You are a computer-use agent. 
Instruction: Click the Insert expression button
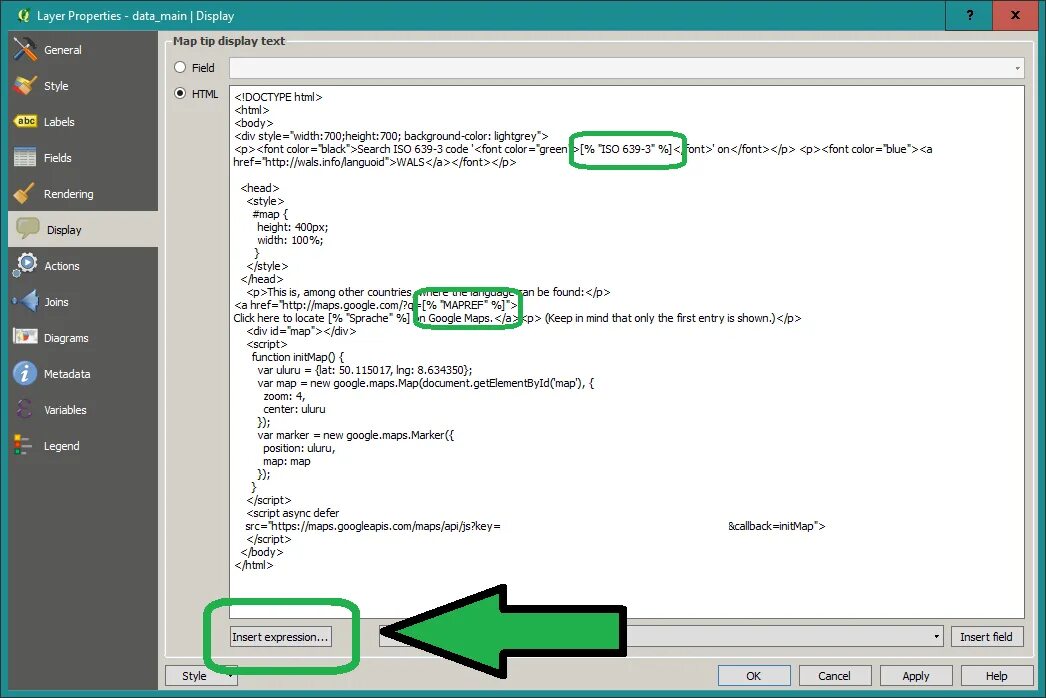[280, 637]
